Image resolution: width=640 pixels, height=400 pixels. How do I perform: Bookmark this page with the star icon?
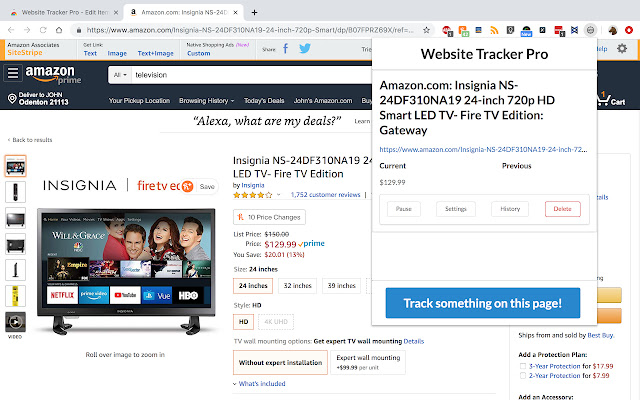tap(427, 30)
